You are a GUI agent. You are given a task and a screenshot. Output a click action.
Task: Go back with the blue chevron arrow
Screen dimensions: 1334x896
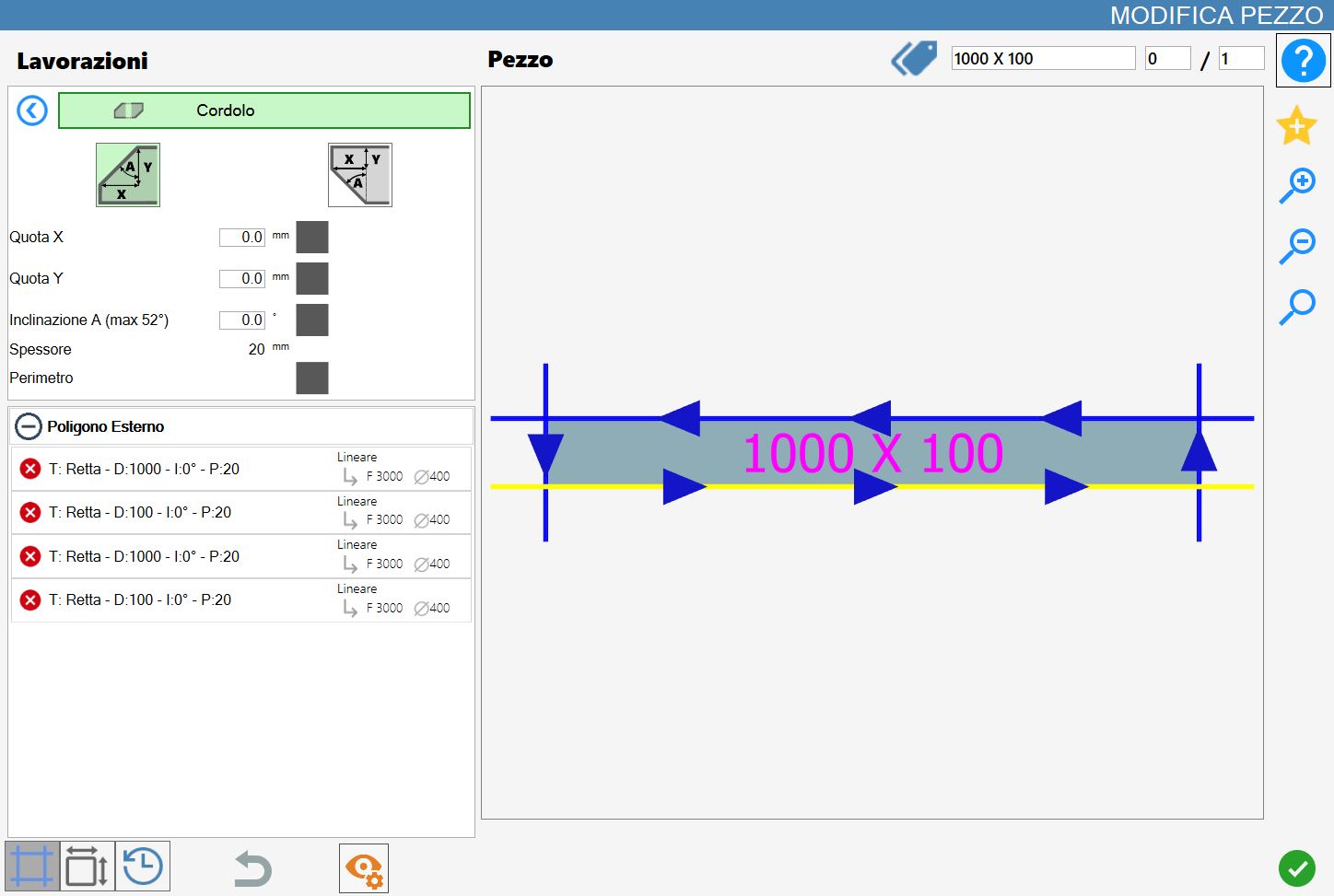pos(32,111)
